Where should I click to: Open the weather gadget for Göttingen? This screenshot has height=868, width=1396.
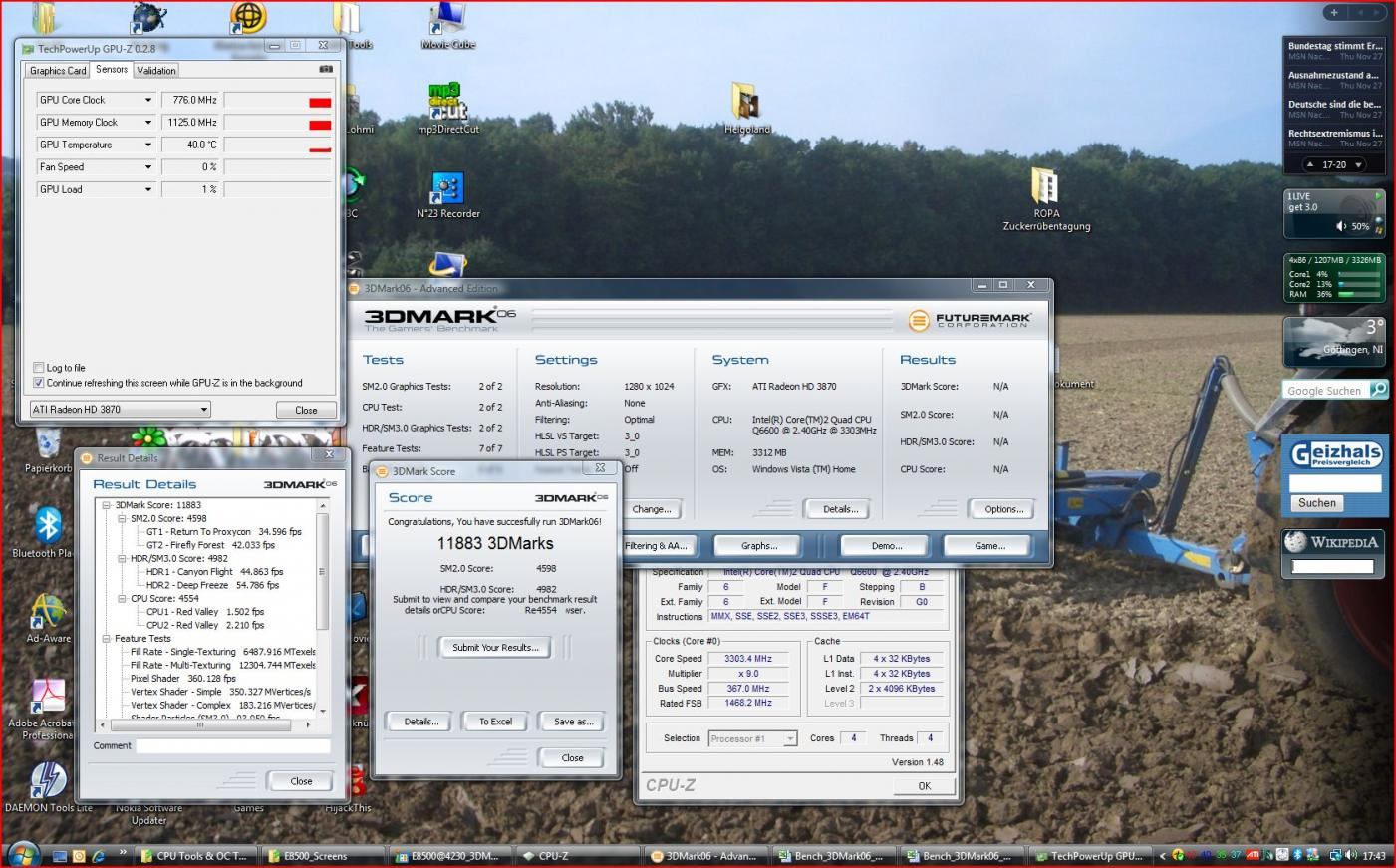click(1333, 342)
